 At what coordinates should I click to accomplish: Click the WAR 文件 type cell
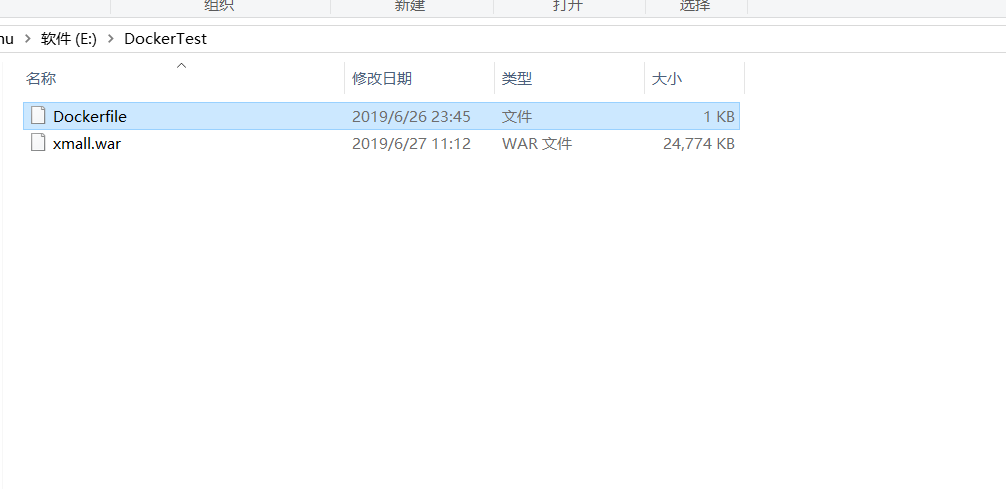click(x=536, y=144)
